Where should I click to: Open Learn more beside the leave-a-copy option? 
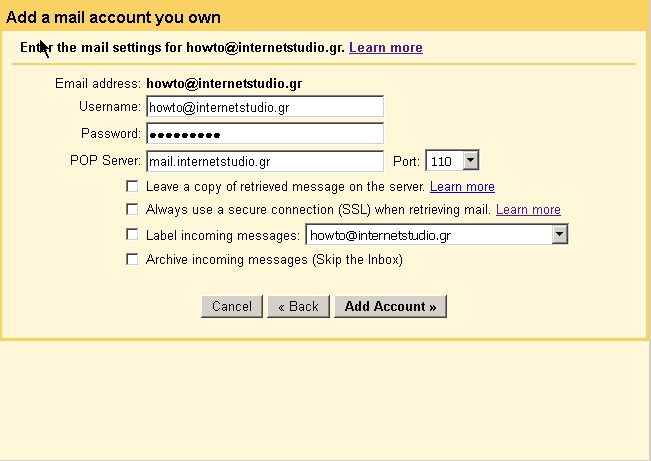click(462, 187)
